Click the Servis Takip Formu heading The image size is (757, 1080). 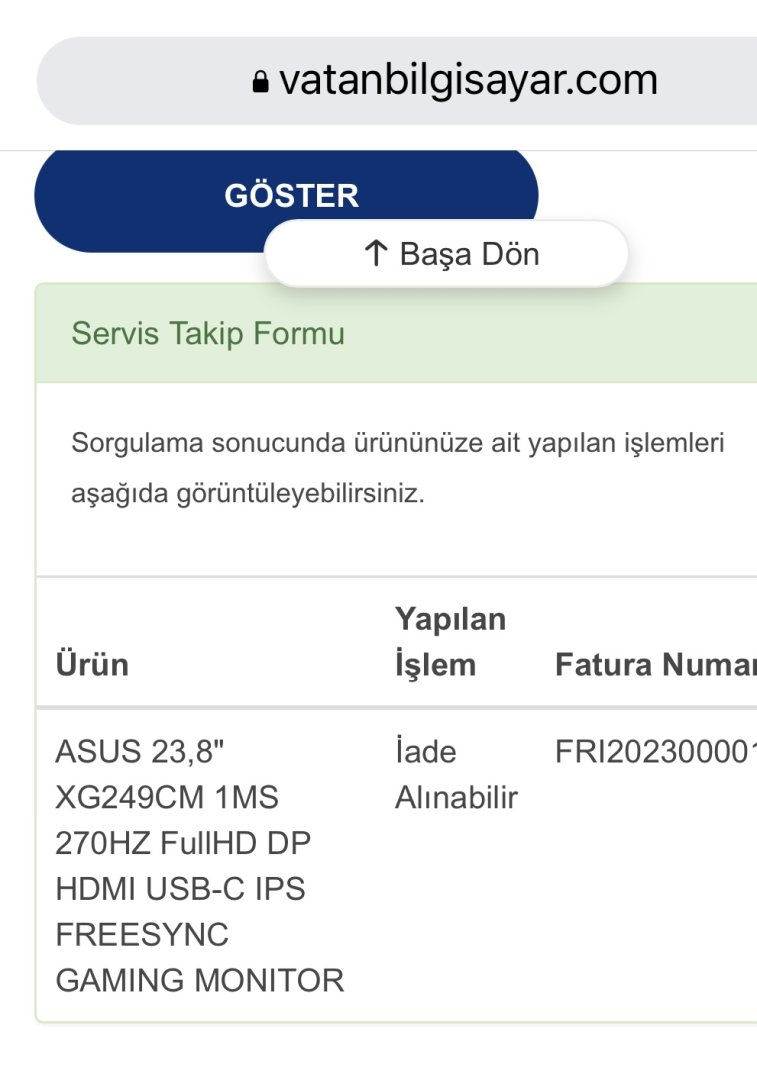(x=208, y=334)
